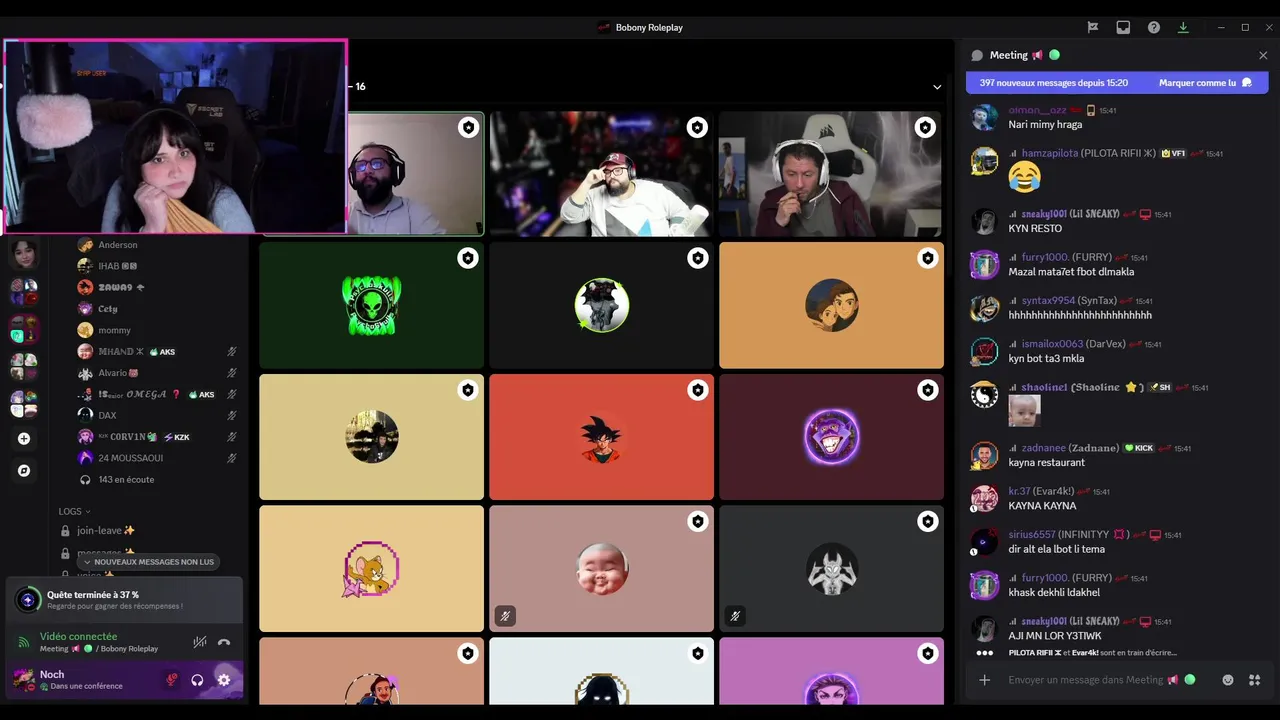Image resolution: width=1280 pixels, height=720 pixels.
Task: Open the emoji picker in message box
Action: click(x=1228, y=680)
